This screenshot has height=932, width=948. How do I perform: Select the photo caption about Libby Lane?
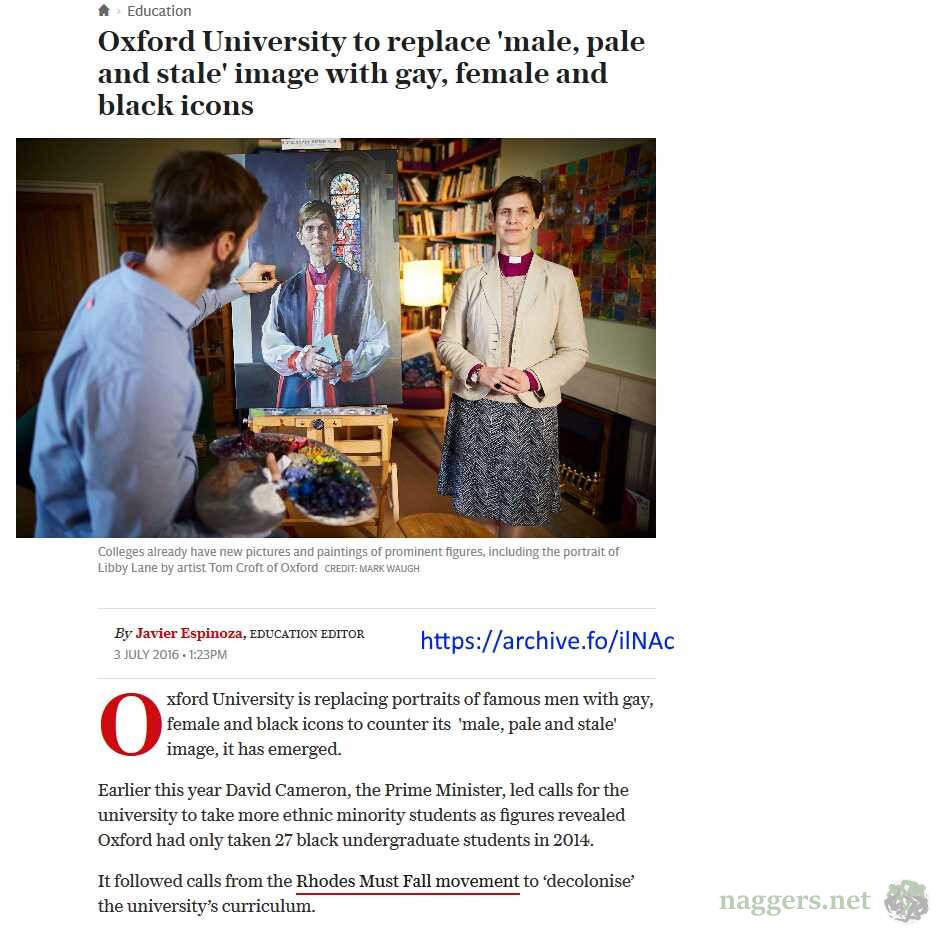(359, 560)
